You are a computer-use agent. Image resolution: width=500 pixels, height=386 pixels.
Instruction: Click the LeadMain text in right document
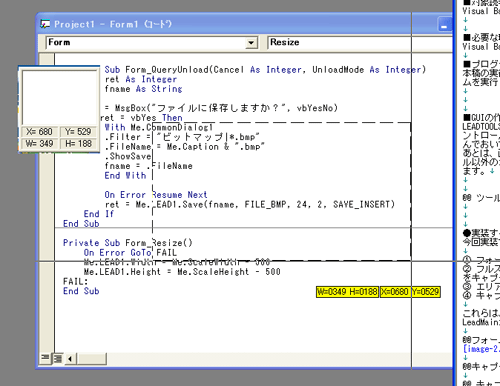(x=481, y=322)
